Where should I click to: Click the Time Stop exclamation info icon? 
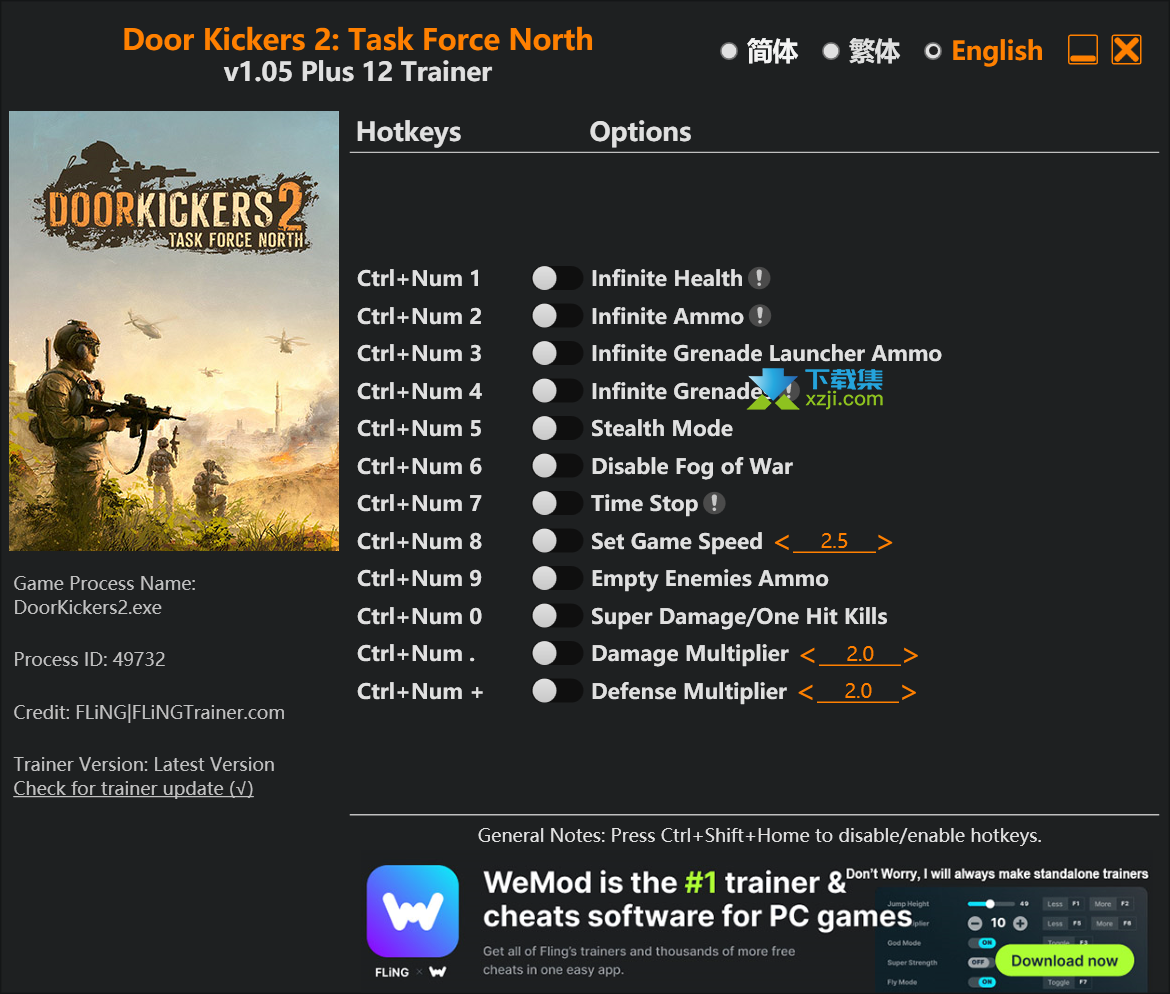click(x=714, y=503)
